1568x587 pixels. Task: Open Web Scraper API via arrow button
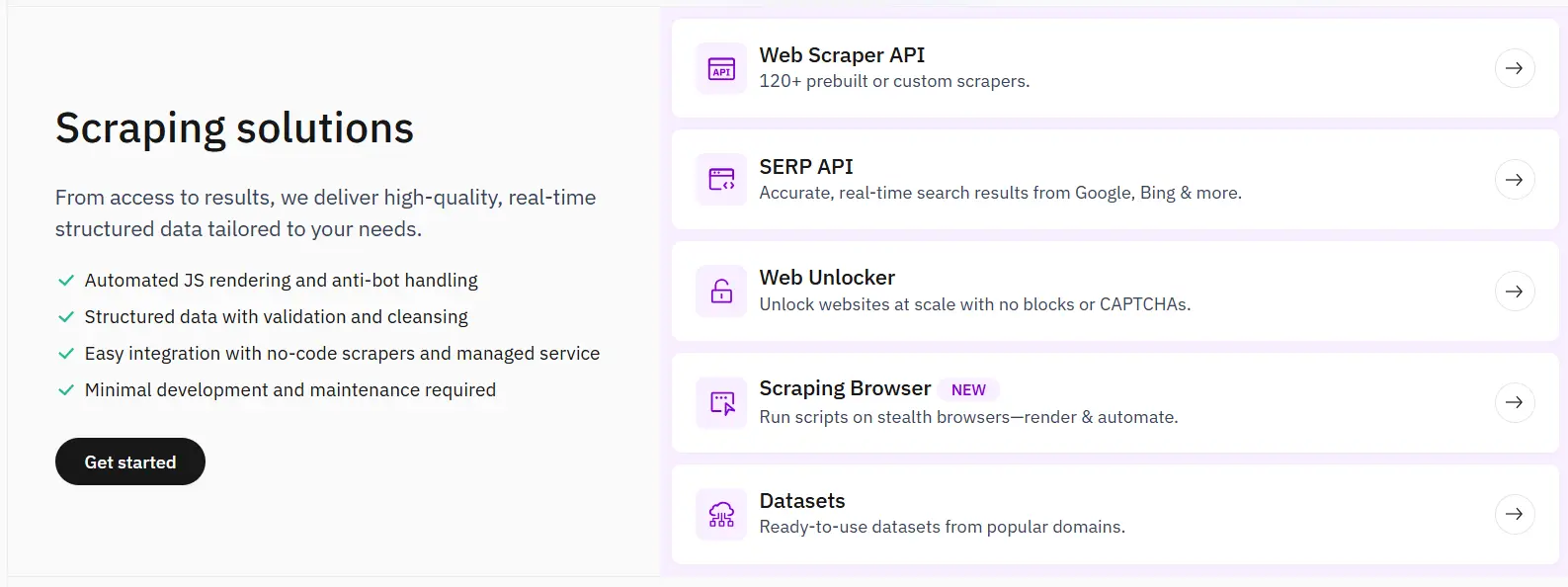click(1514, 68)
